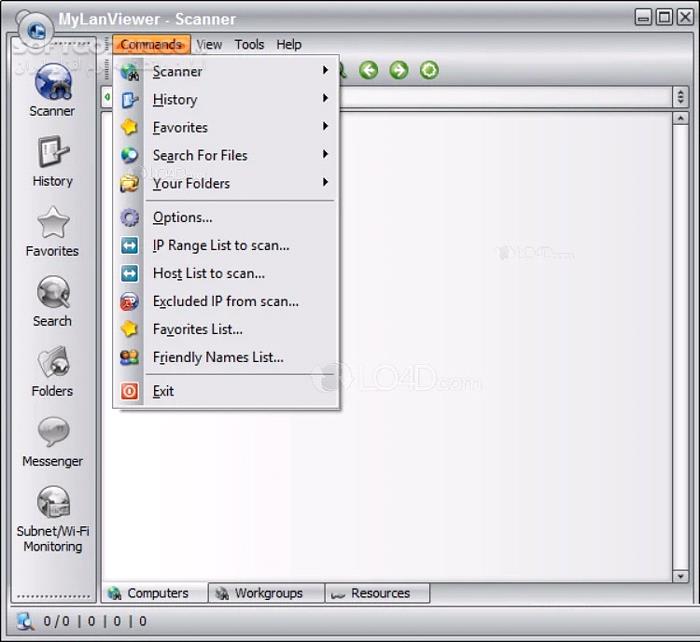Click scrollbar down arrow in main pane
Viewport: 700px width, 642px height.
click(680, 576)
